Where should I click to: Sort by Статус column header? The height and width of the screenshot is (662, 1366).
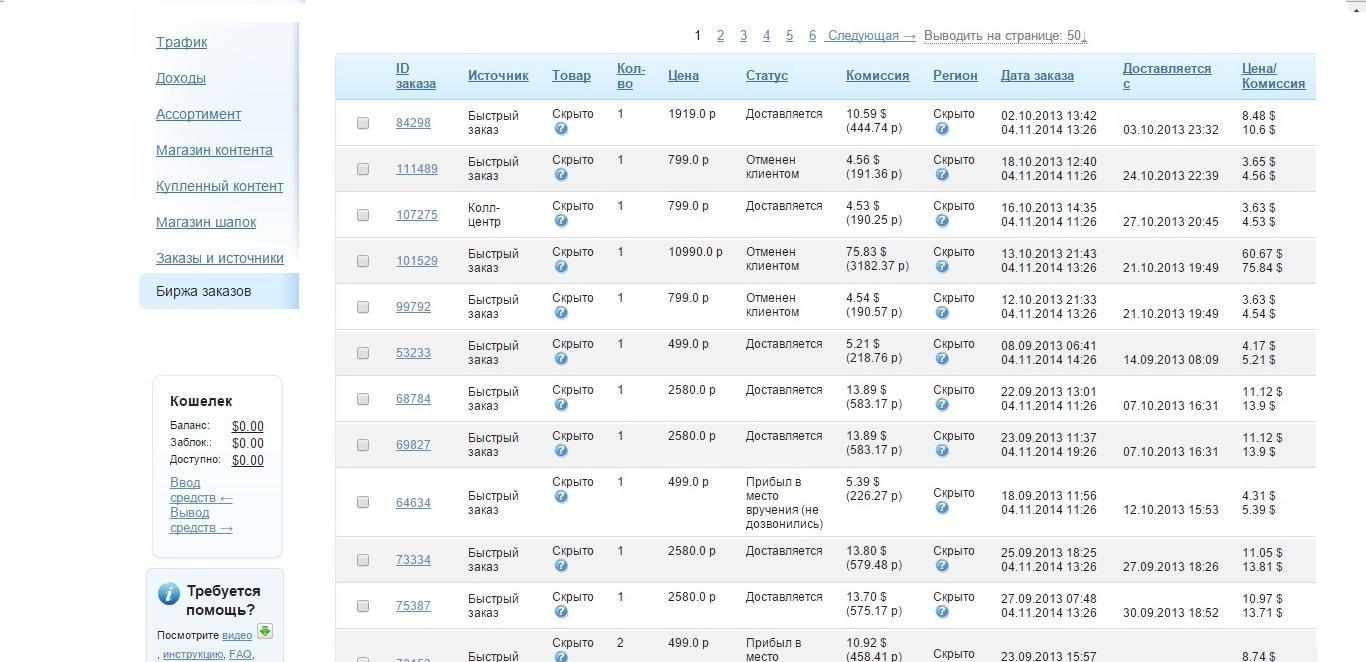pyautogui.click(x=767, y=76)
